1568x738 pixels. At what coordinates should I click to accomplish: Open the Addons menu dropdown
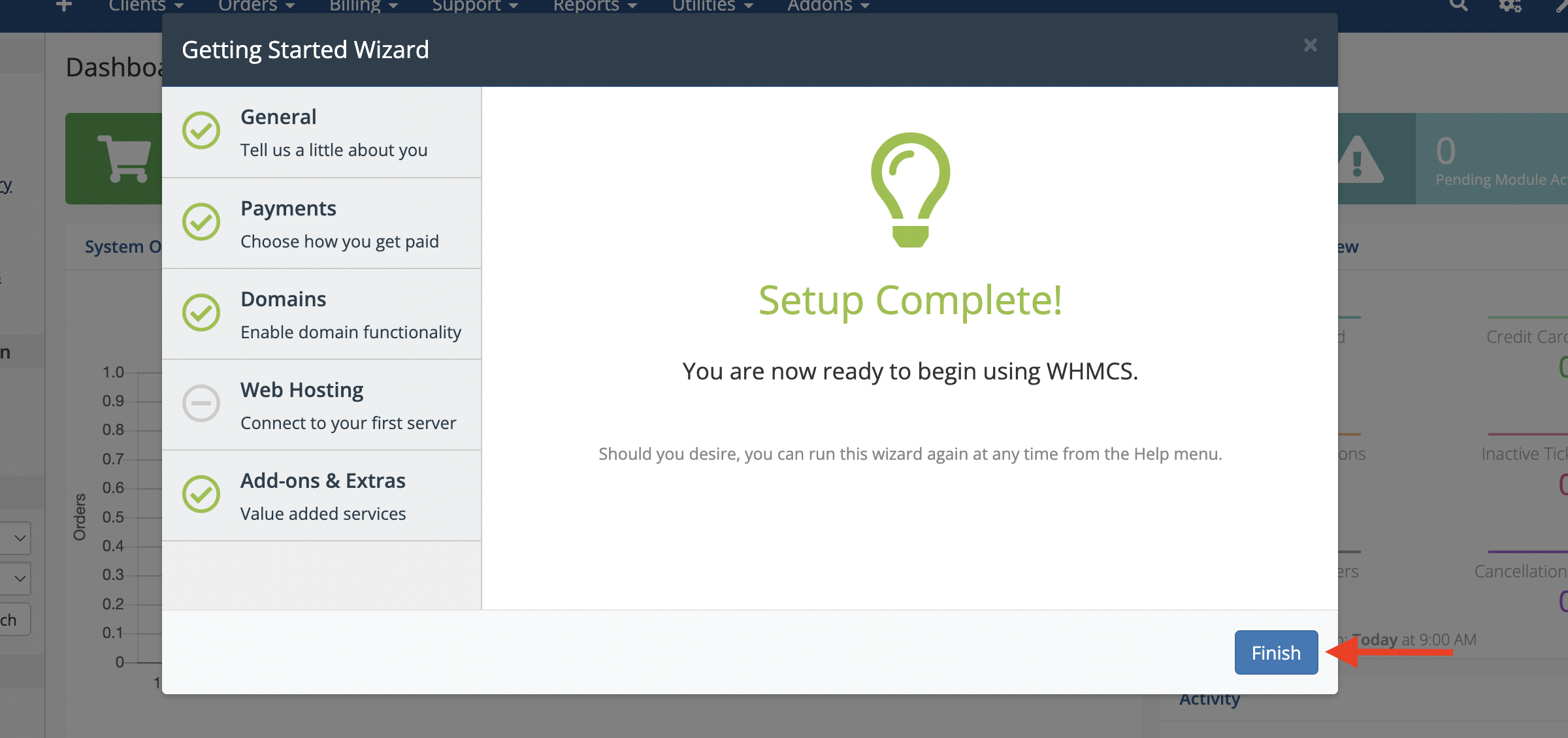[828, 6]
